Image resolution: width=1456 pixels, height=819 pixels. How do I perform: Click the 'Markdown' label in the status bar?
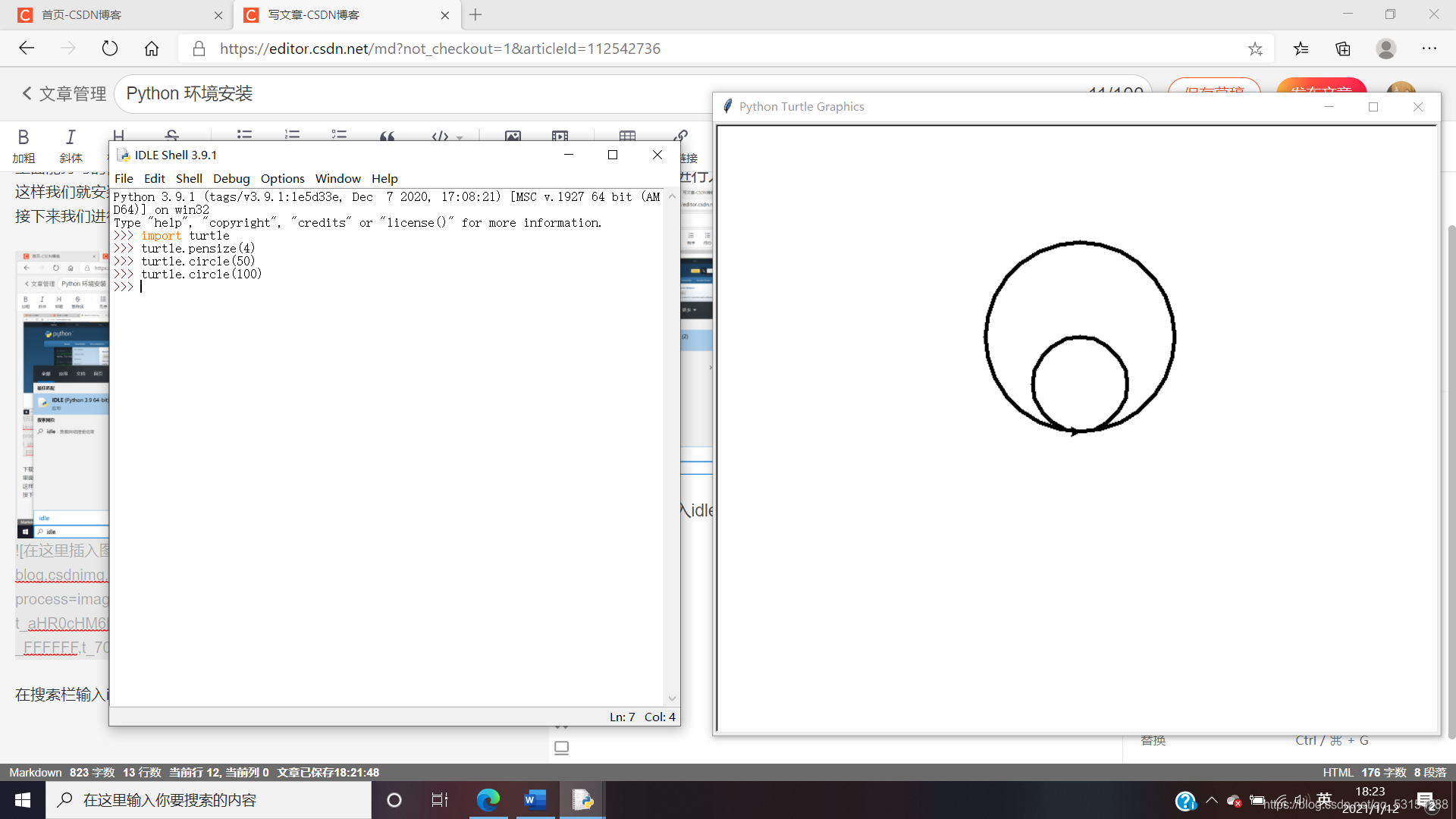point(36,772)
